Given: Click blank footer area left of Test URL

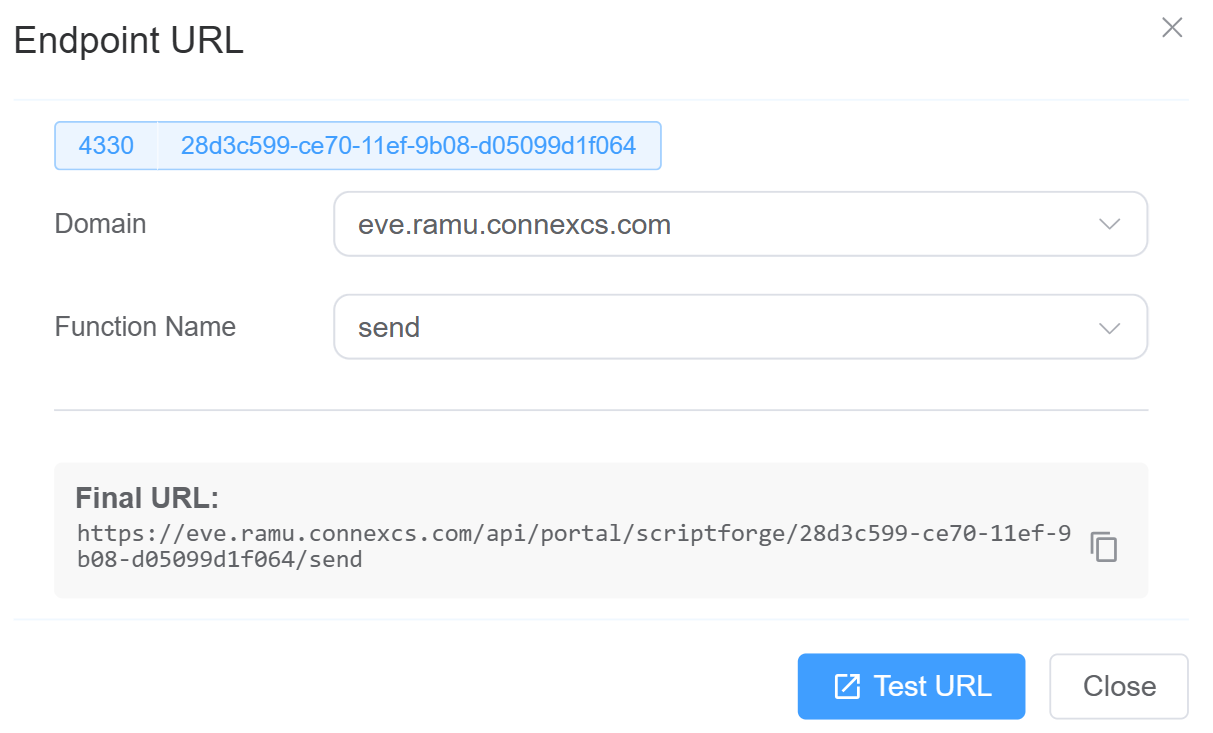Looking at the screenshot, I should tap(400, 687).
